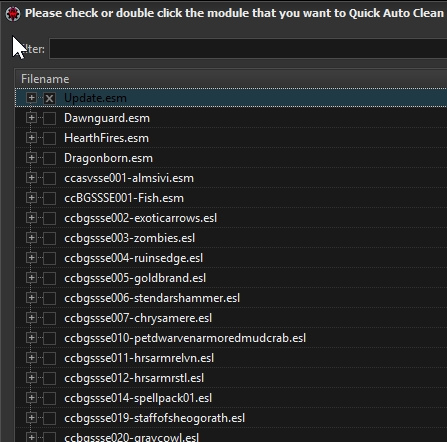Select the ccasvsse001-almsivi.esm filename

[x=129, y=178]
